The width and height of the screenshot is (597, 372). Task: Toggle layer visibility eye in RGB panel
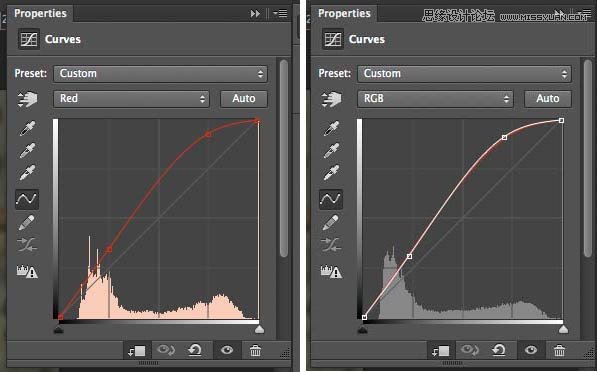point(531,350)
